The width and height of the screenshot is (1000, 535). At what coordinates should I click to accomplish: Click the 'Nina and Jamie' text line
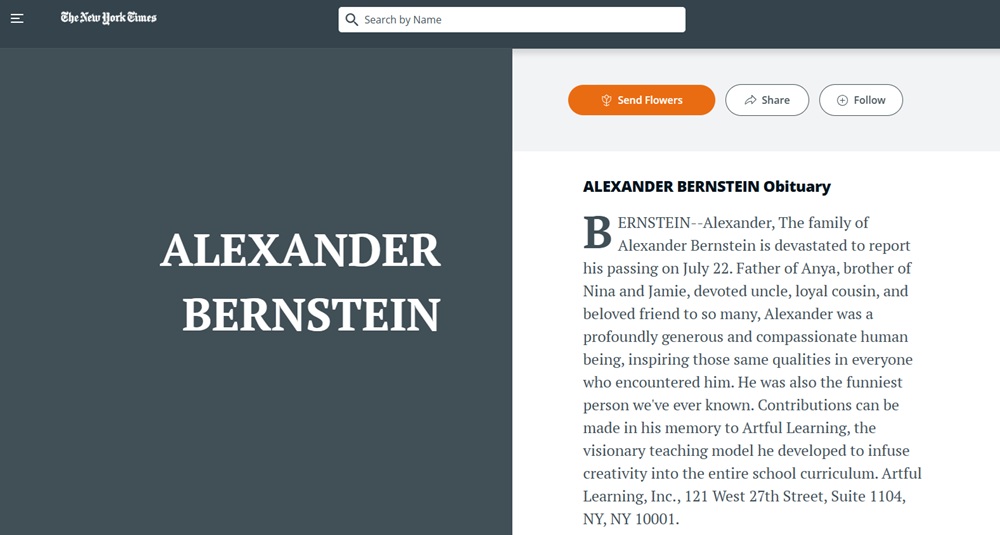point(746,291)
